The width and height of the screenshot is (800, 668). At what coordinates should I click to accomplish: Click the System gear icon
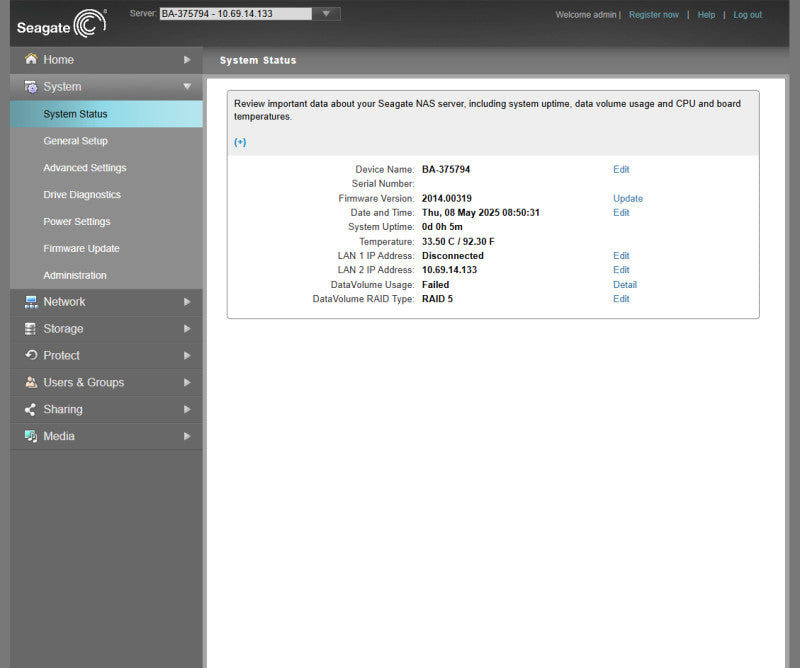(x=31, y=87)
